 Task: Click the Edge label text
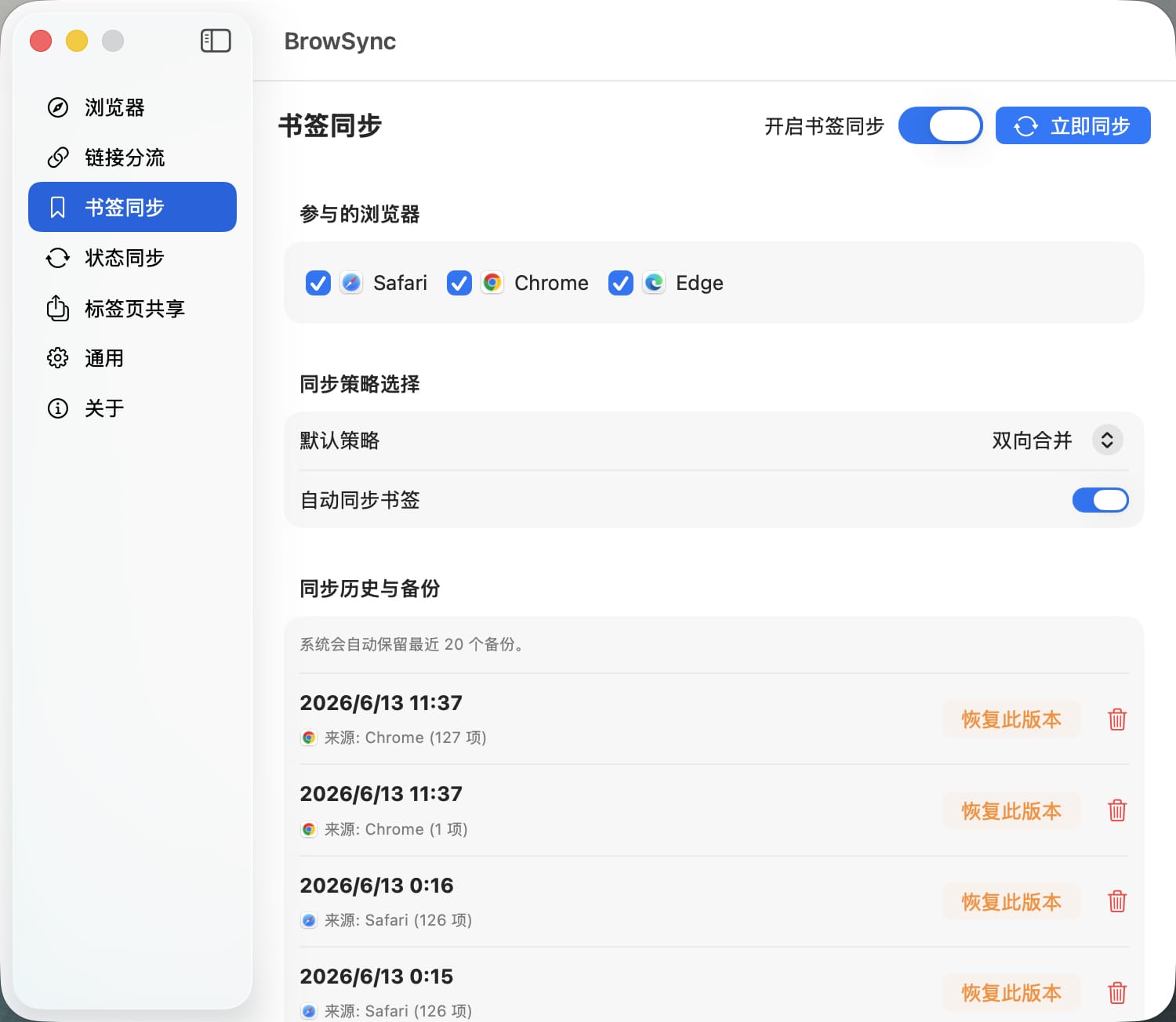pyautogui.click(x=699, y=283)
